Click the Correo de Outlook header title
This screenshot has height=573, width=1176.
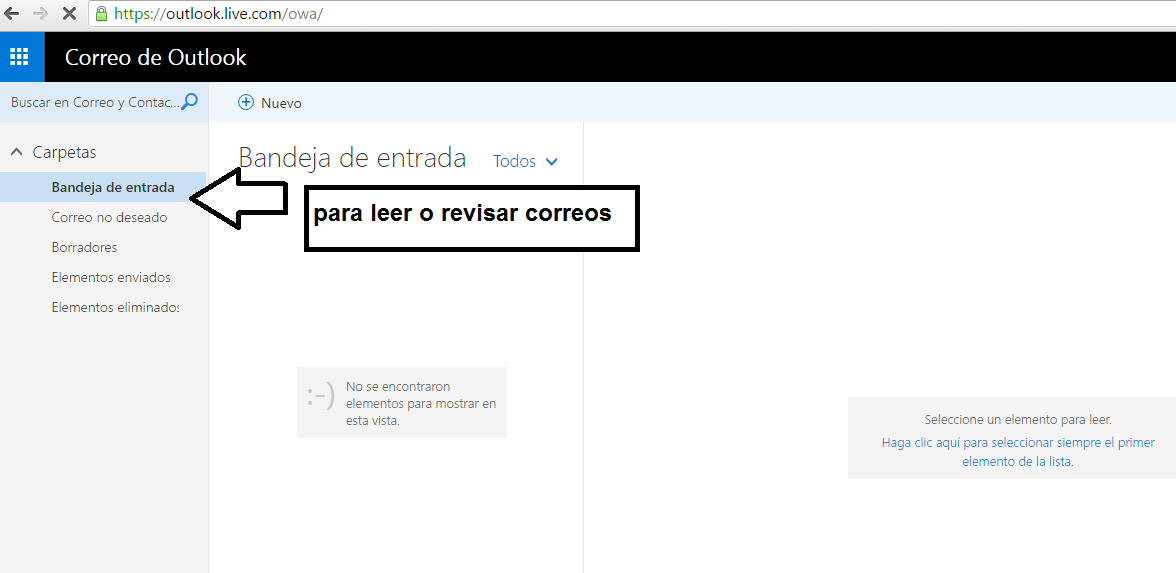(x=155, y=57)
